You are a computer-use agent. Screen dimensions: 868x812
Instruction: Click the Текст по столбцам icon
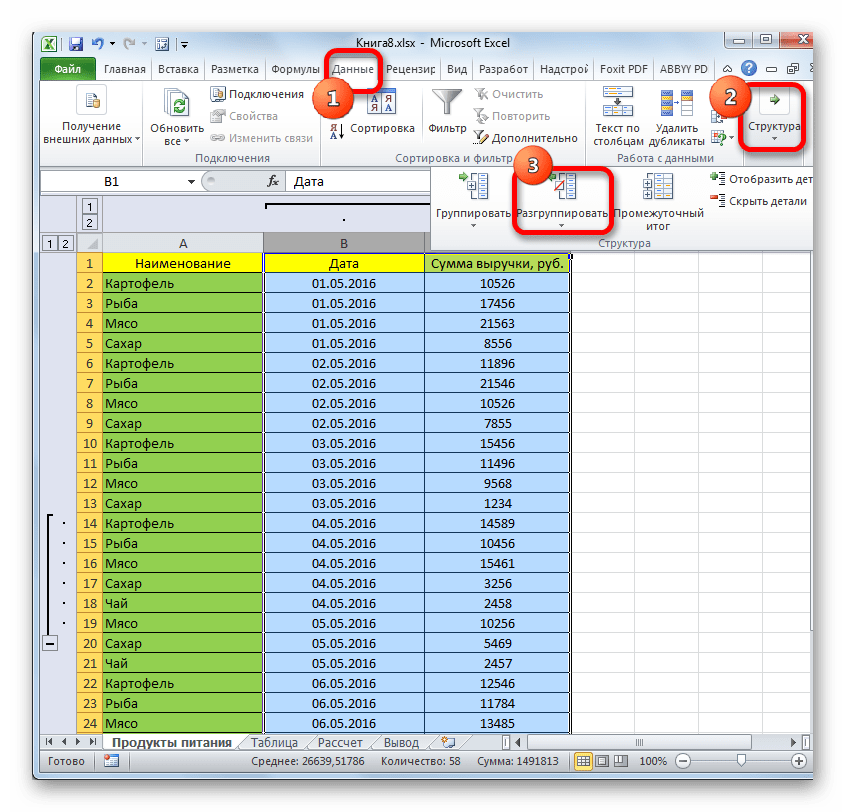pos(616,104)
